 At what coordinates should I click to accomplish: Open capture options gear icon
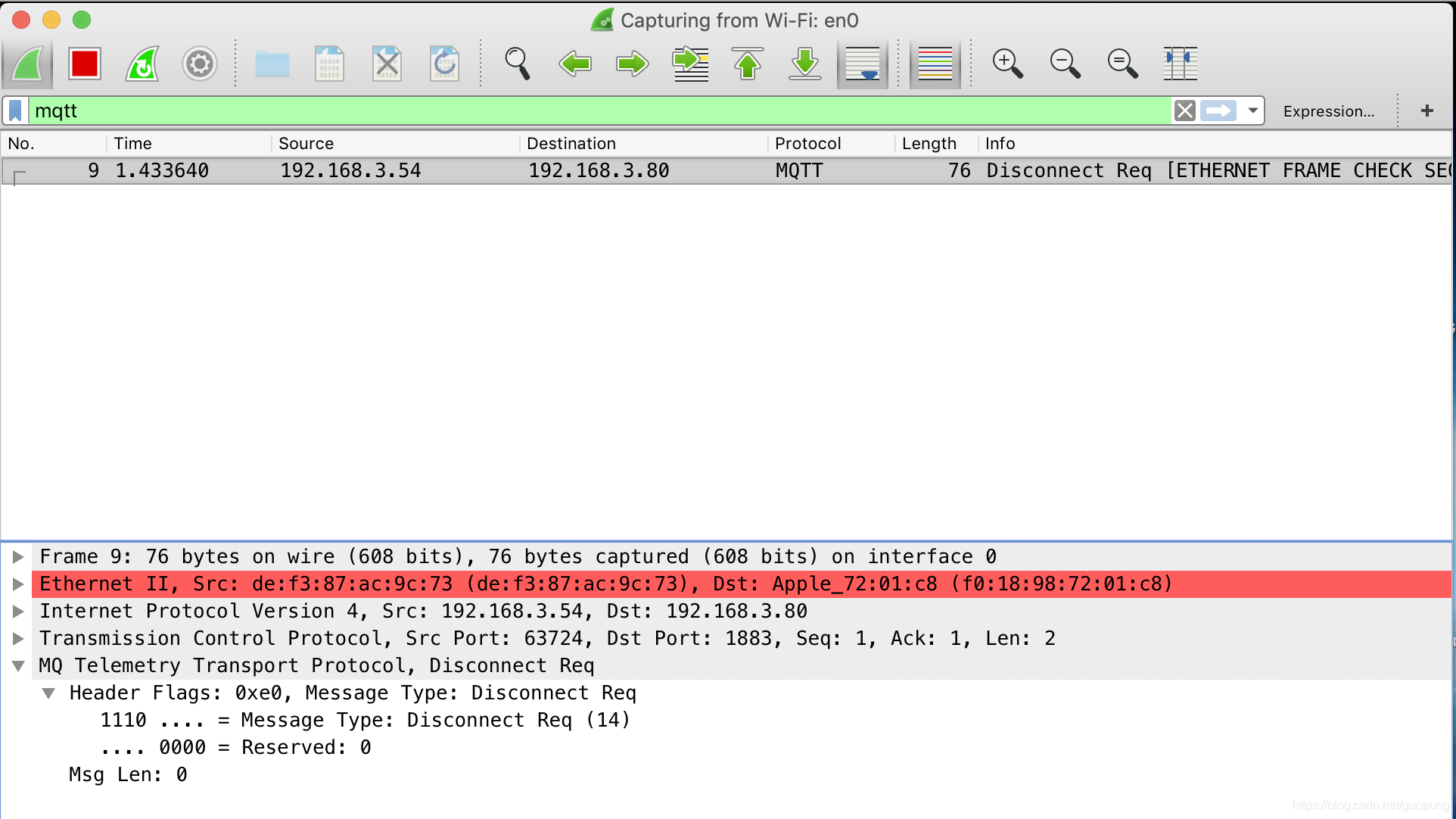click(x=200, y=64)
